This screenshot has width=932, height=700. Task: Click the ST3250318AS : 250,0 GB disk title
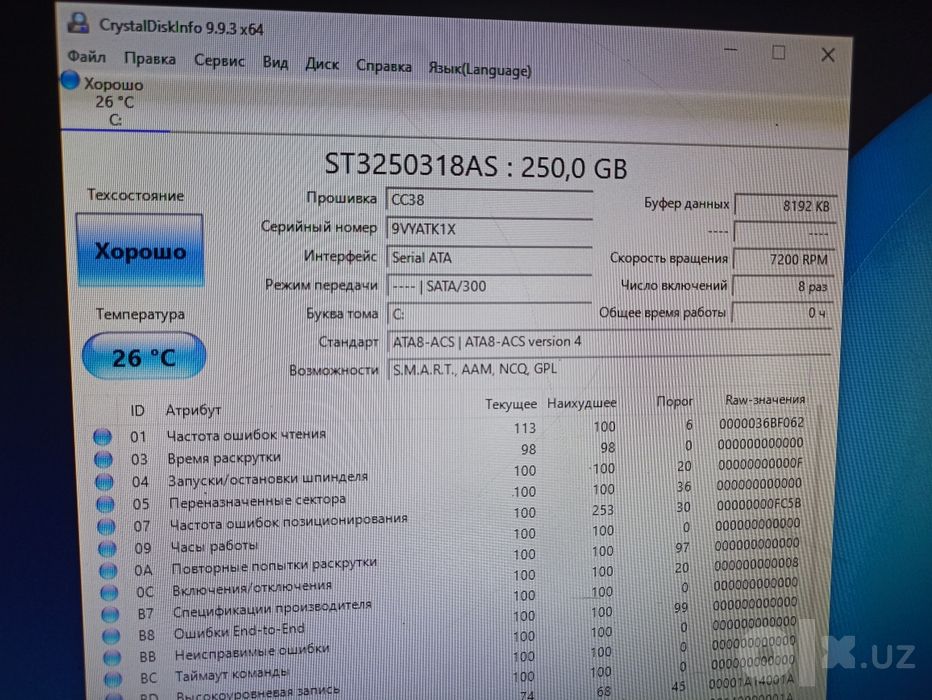(476, 166)
